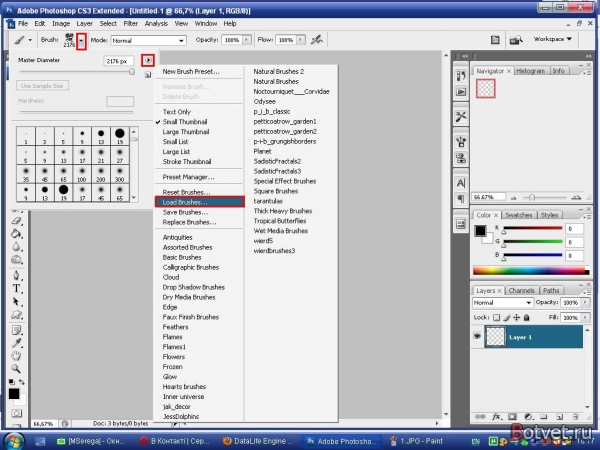Select the Zoom tool

(x=16, y=369)
